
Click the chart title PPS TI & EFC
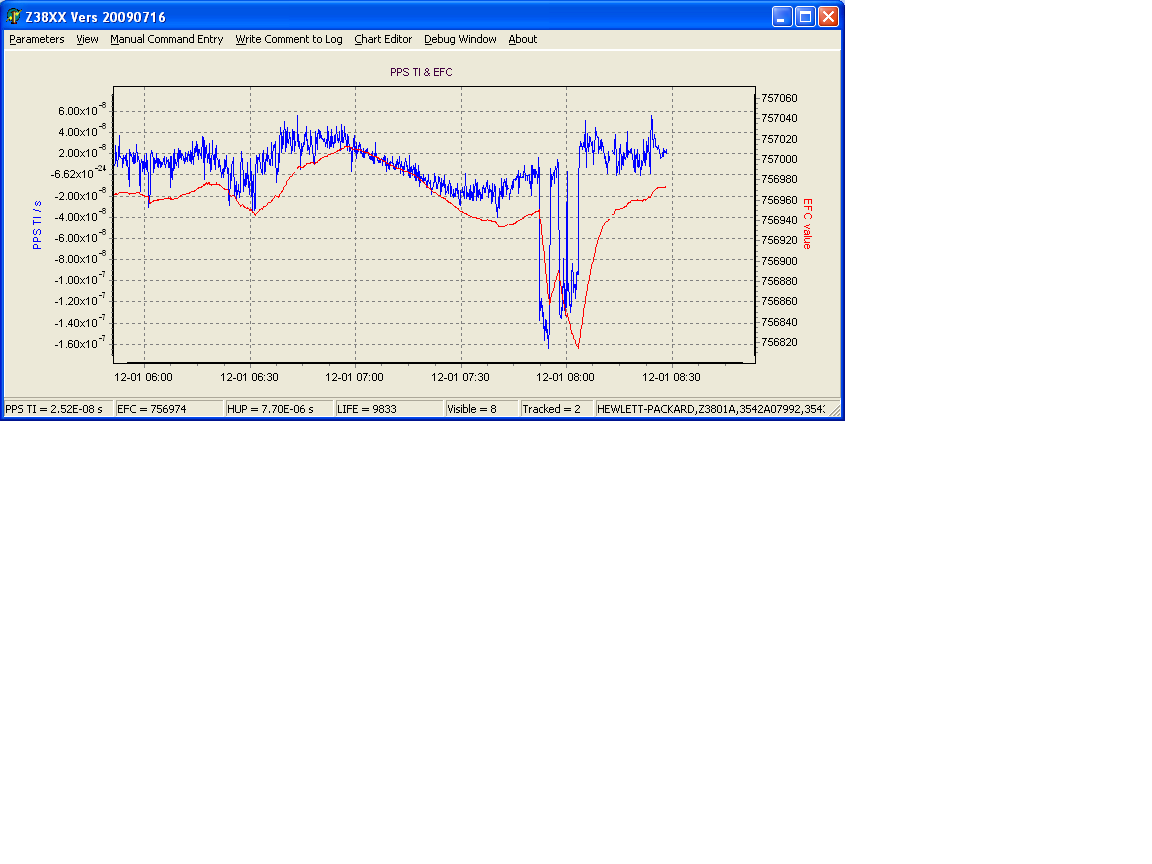[x=421, y=72]
